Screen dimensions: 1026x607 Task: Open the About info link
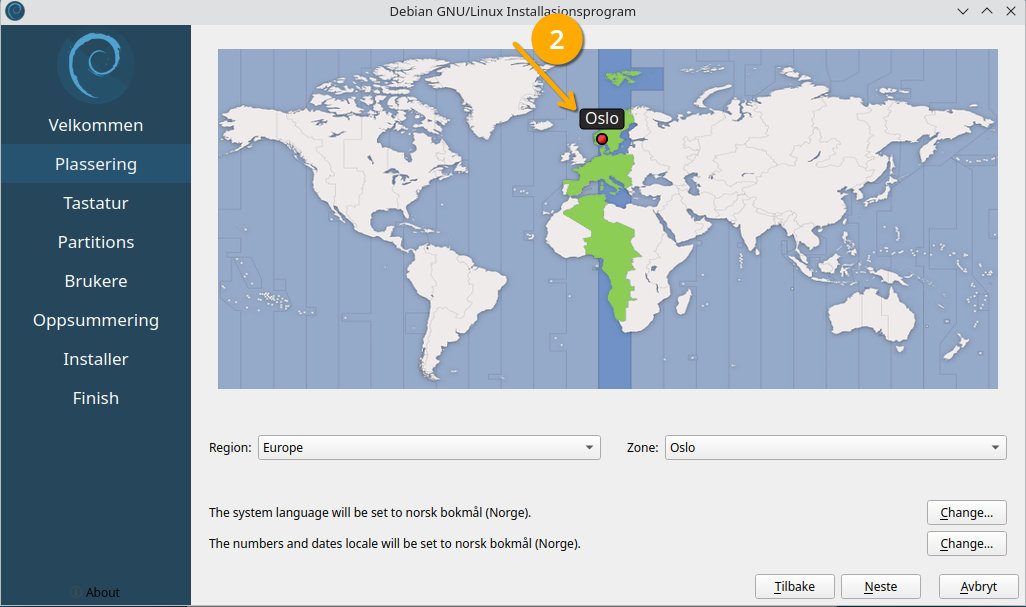[96, 592]
